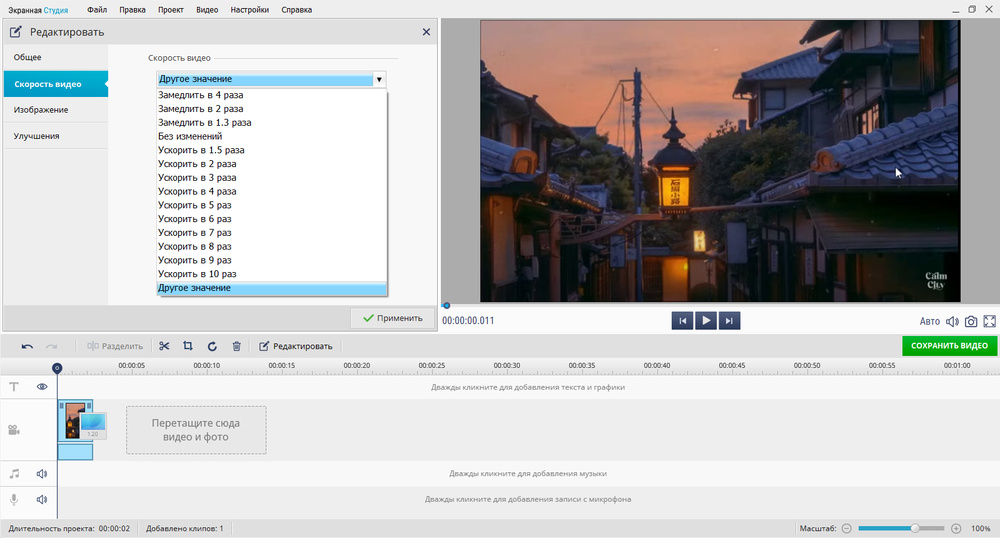
Task: Click zoom in plus icon near Масштаб
Action: pyautogui.click(x=956, y=528)
